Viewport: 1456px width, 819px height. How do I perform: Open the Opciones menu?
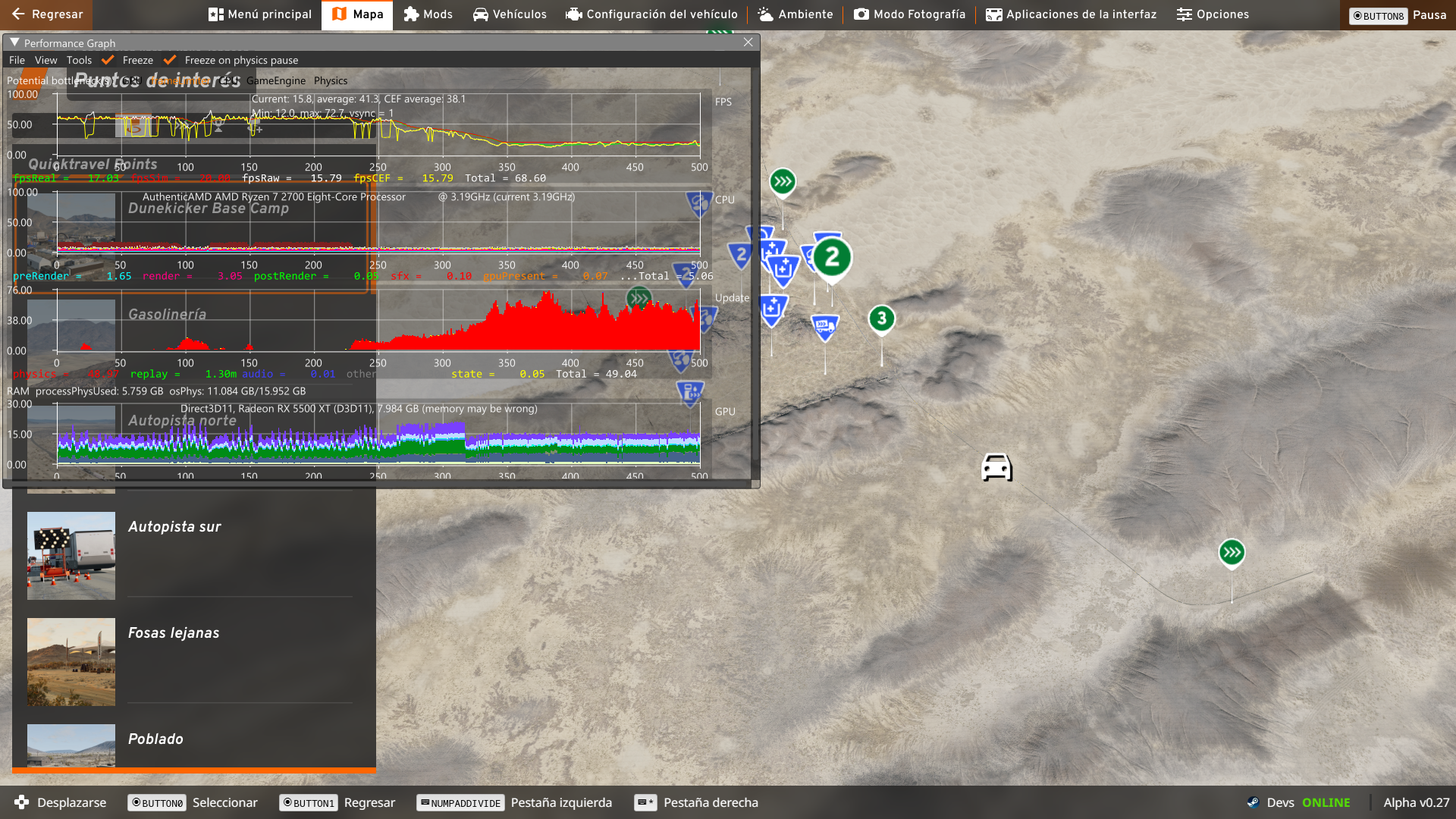1213,14
